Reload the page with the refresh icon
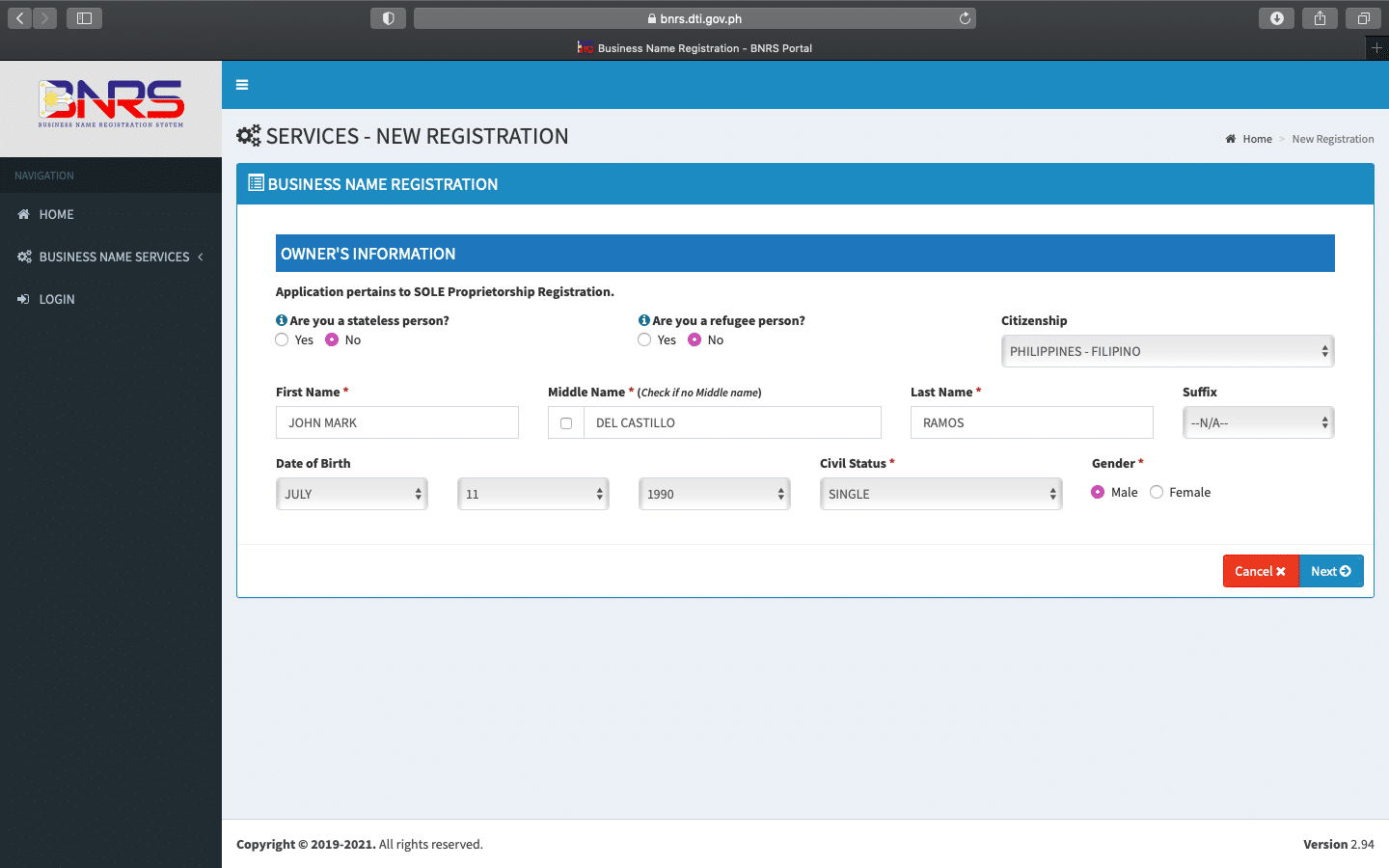Viewport: 1389px width, 868px height. pos(965,18)
